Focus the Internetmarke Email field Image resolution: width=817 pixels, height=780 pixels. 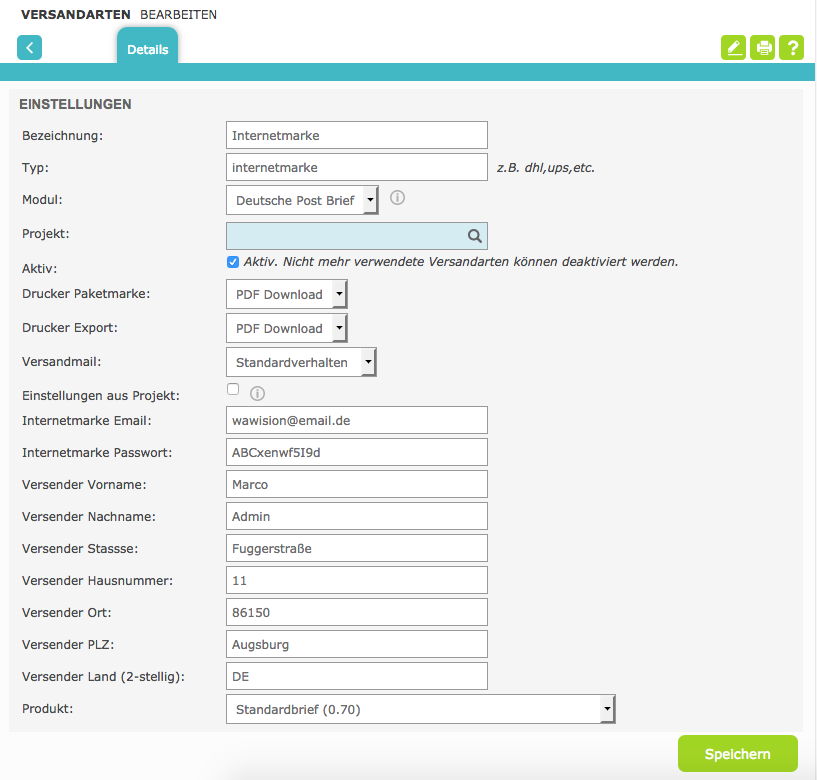357,420
